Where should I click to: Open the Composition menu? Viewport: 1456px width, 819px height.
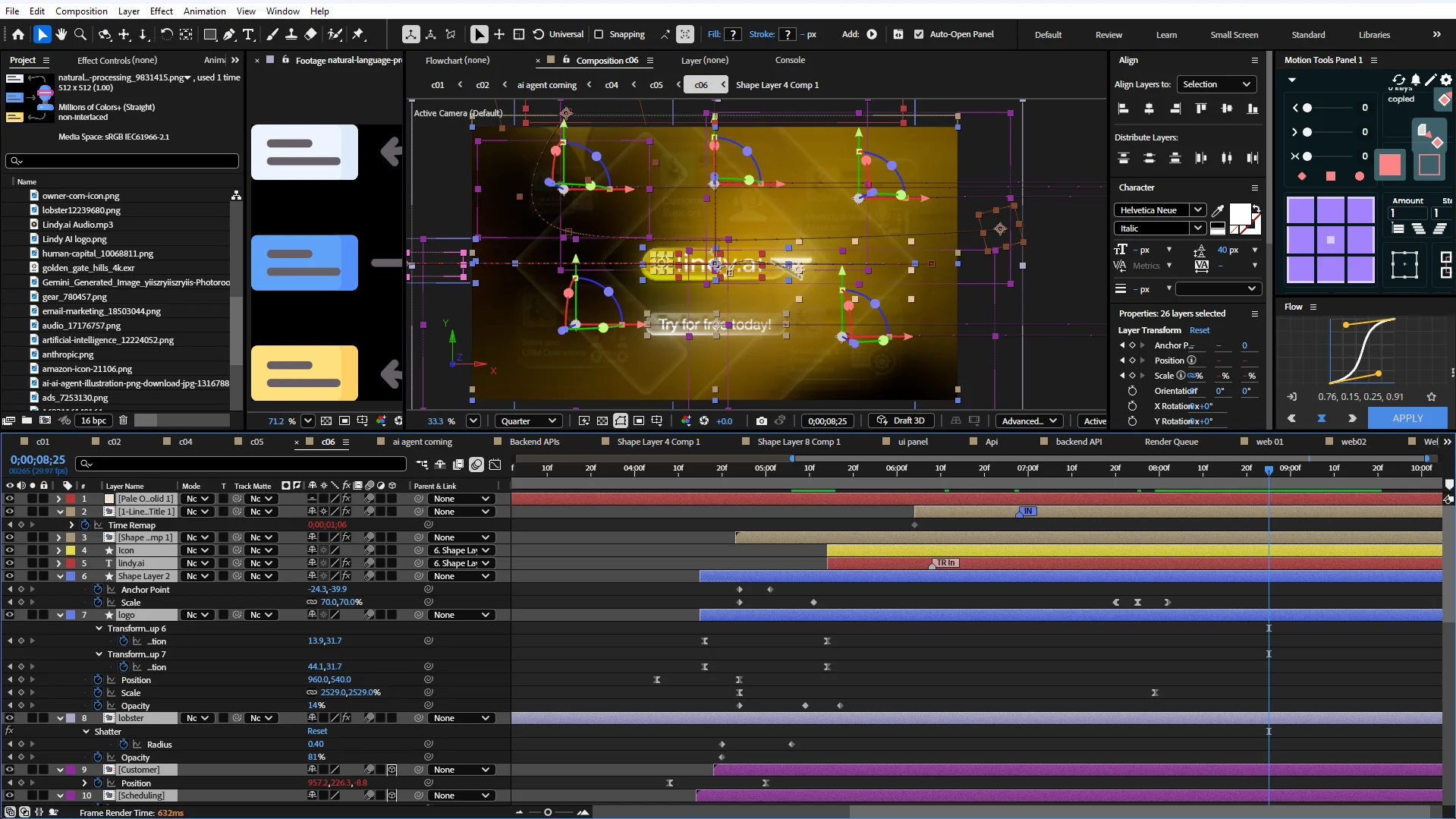tap(81, 11)
